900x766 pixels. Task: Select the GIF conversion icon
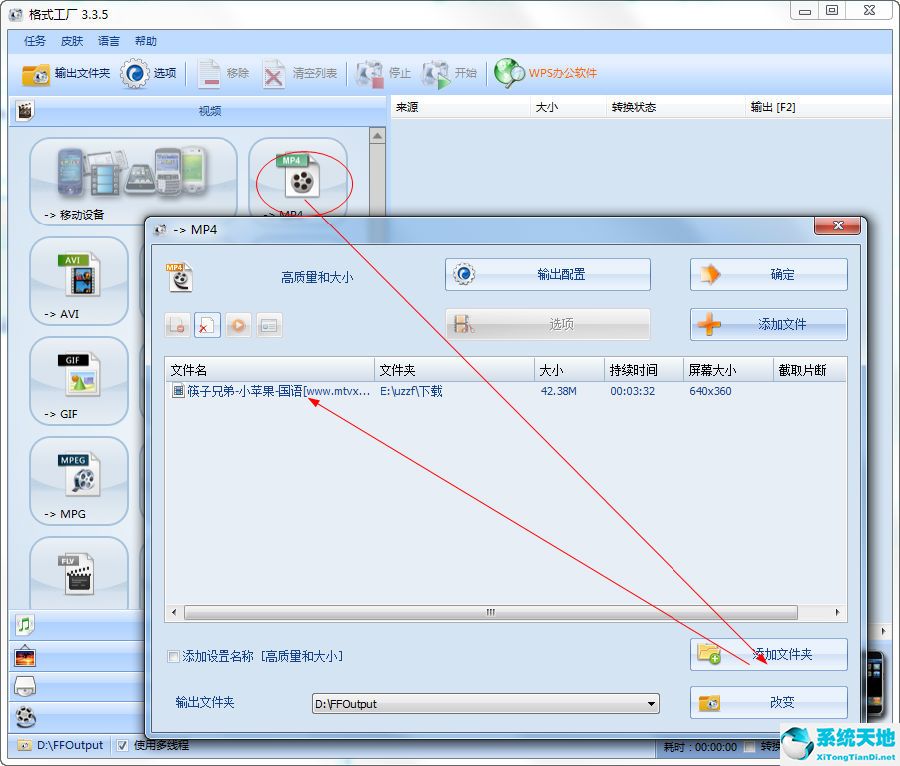point(79,381)
